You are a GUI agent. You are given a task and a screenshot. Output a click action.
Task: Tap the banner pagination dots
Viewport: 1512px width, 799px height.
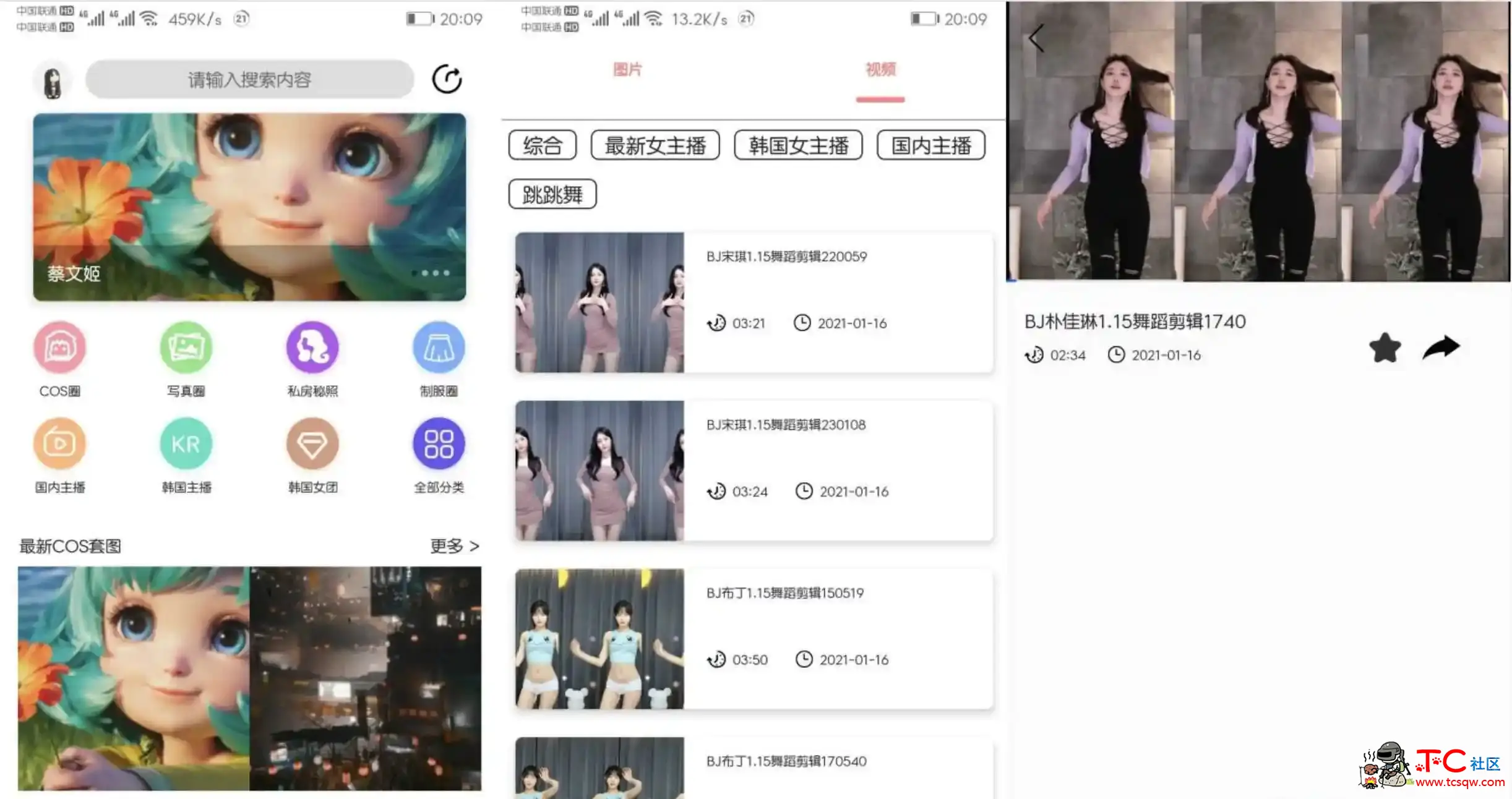coord(431,273)
